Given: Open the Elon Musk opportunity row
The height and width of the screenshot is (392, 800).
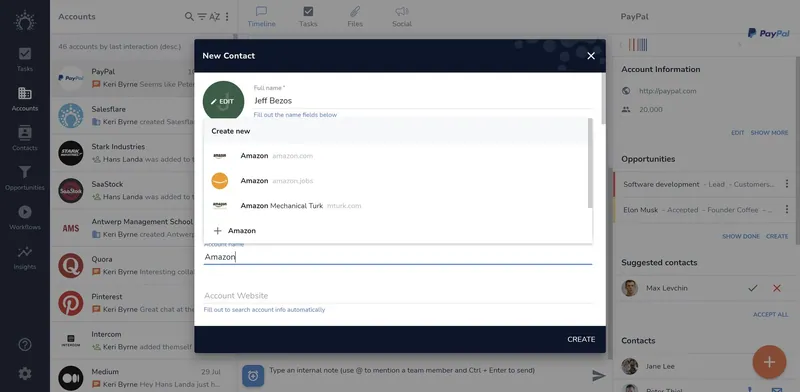Looking at the screenshot, I should coord(697,210).
